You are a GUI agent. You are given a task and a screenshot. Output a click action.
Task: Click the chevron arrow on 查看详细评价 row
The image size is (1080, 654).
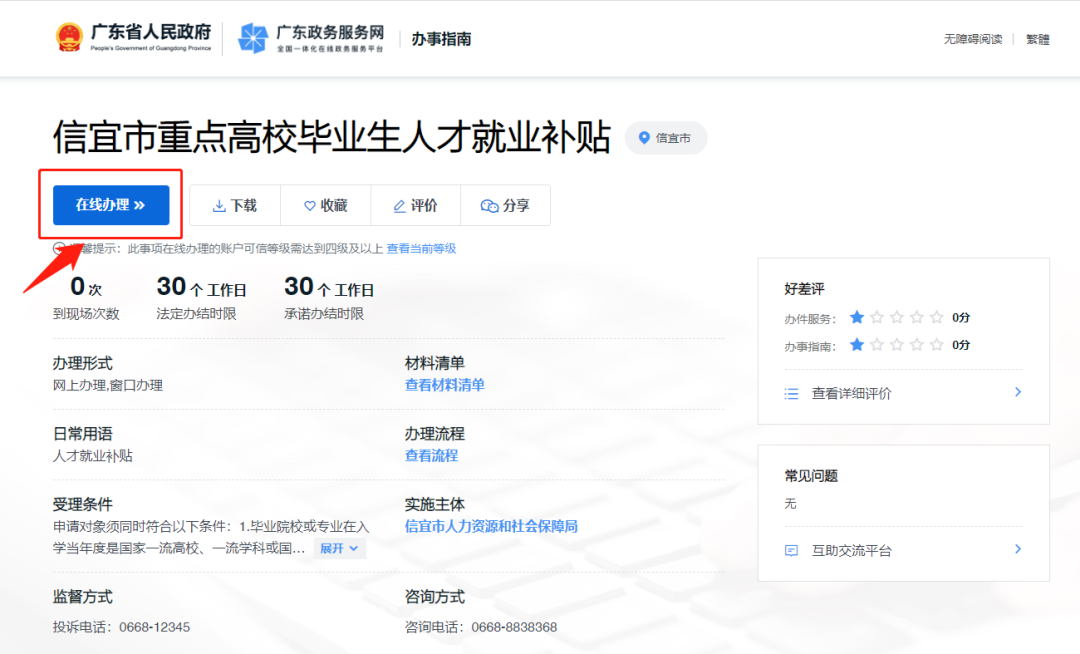[1018, 392]
